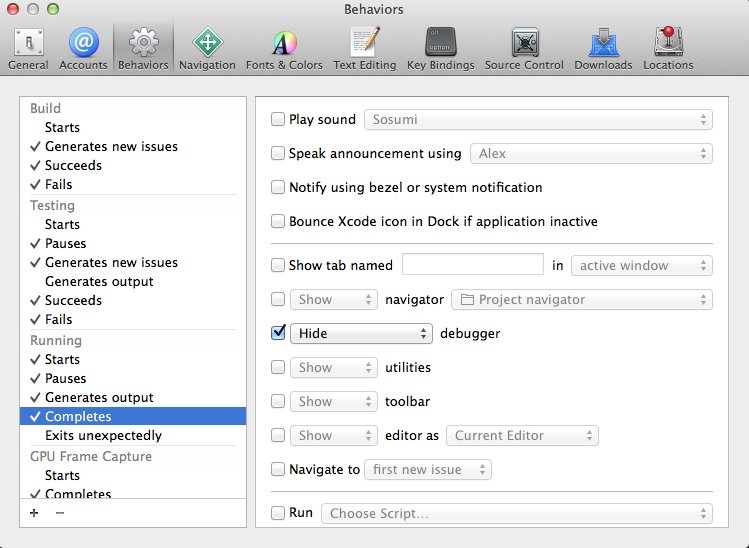Select Testing Generates output behavior
749x548 pixels.
133,281
